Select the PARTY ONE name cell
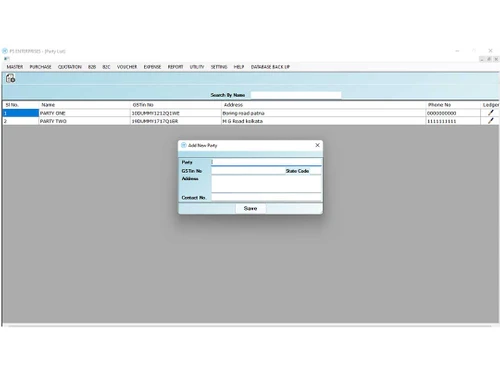Image resolution: width=500 pixels, height=375 pixels. tap(84, 113)
